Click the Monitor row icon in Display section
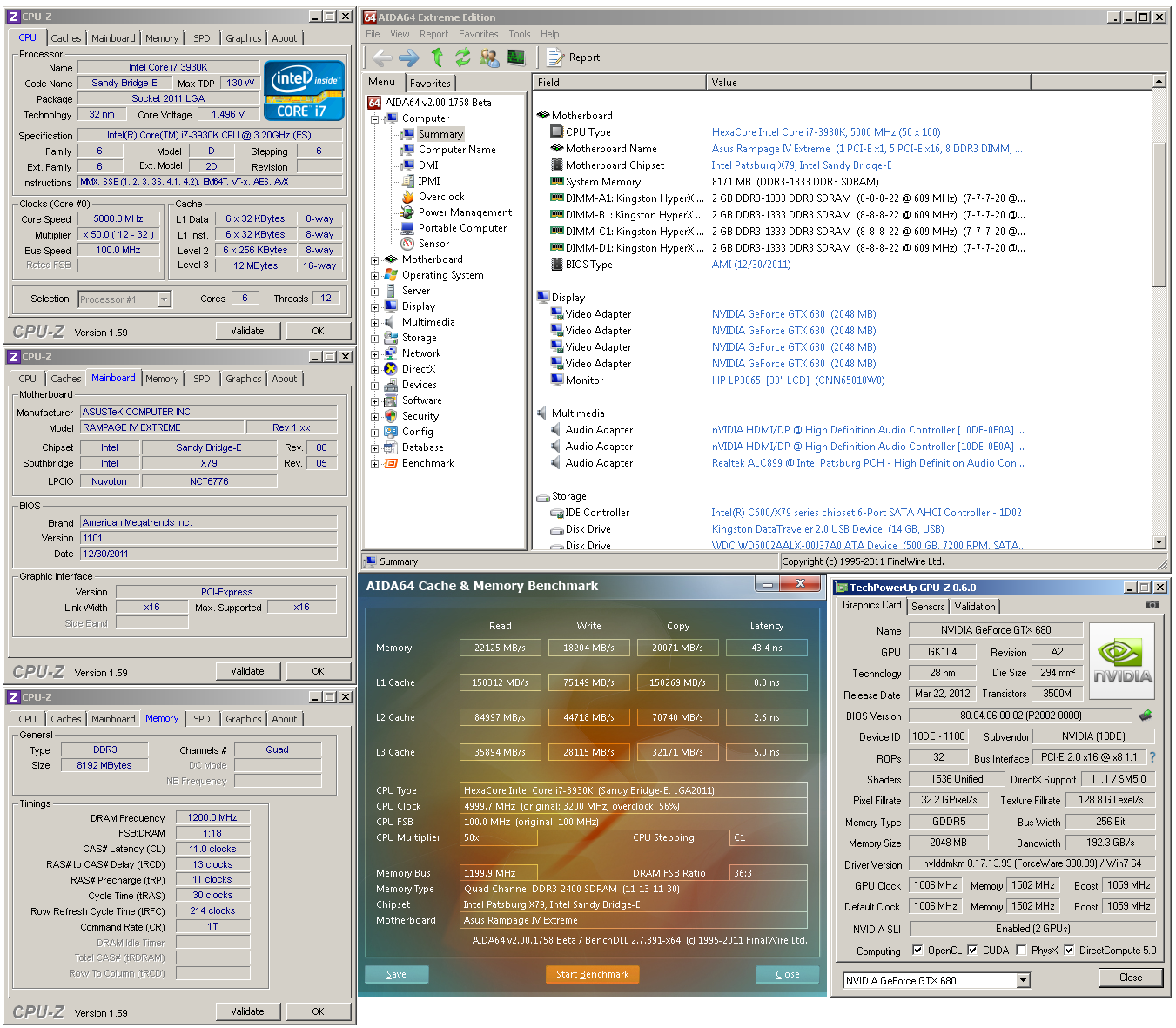The image size is (1176, 1028). point(557,380)
